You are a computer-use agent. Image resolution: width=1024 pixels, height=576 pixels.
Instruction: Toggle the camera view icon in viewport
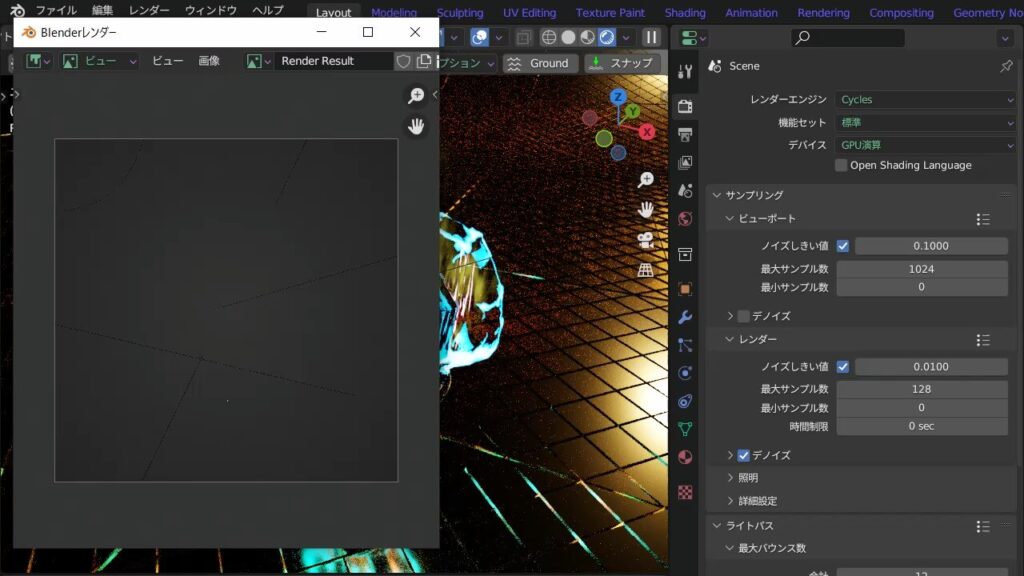click(x=645, y=240)
